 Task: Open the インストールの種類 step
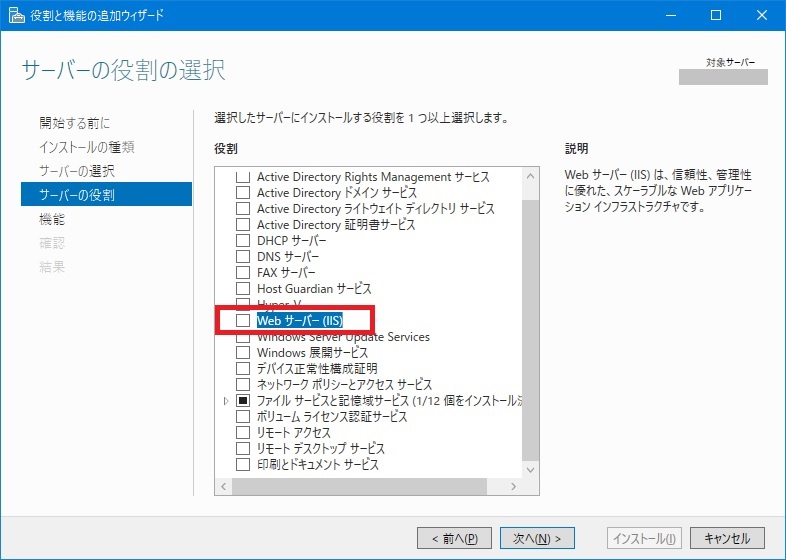point(87,147)
